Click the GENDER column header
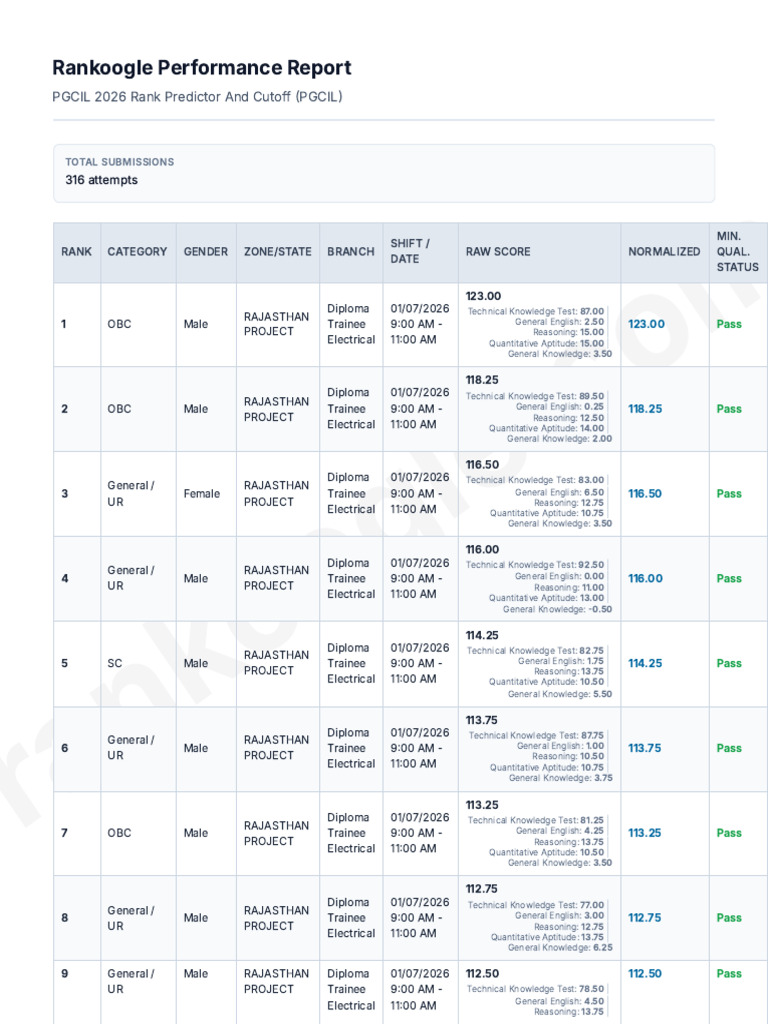Viewport: 768px width, 1024px height. pyautogui.click(x=206, y=251)
